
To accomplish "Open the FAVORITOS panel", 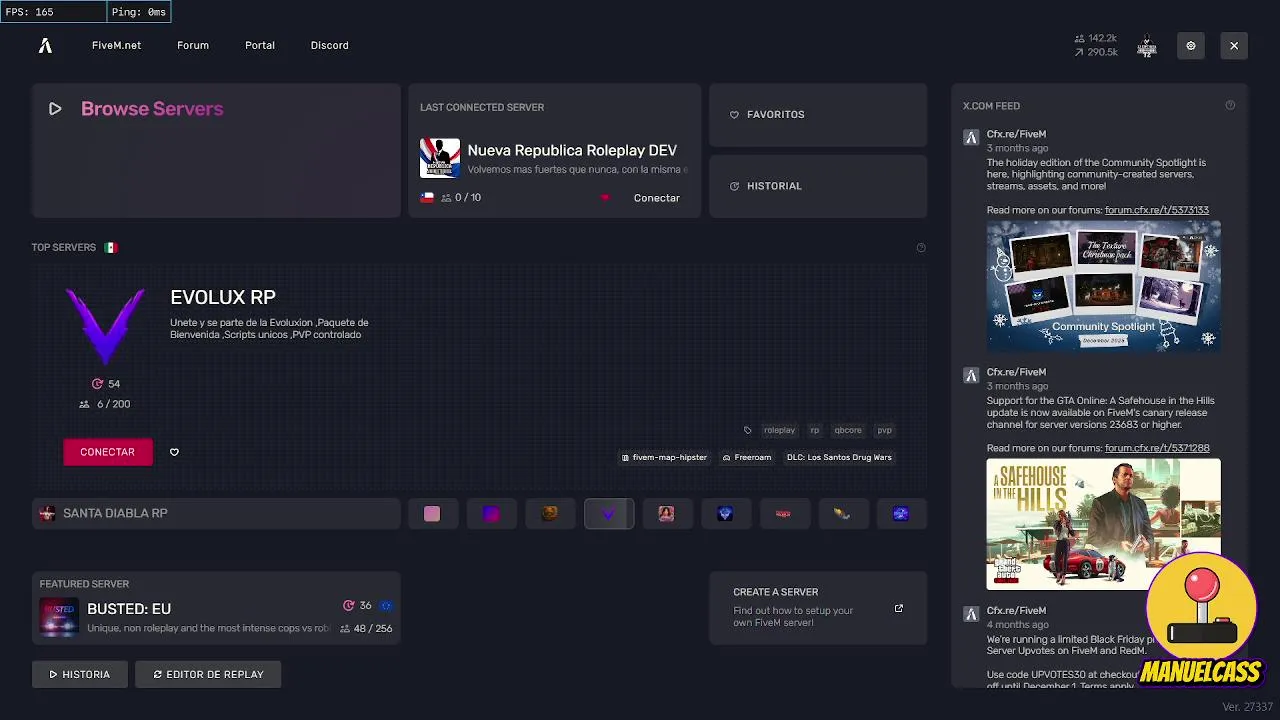I will [x=818, y=115].
